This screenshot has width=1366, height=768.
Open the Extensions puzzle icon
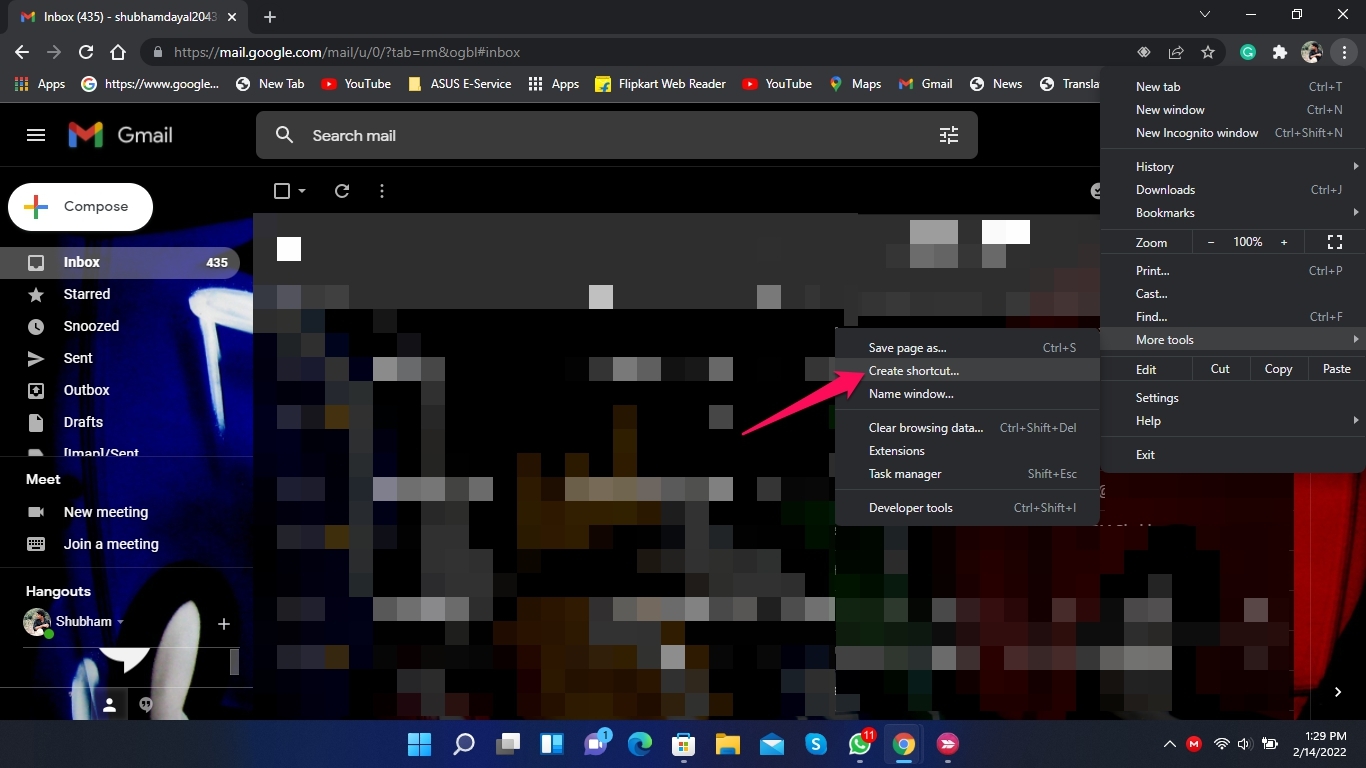click(x=1279, y=52)
